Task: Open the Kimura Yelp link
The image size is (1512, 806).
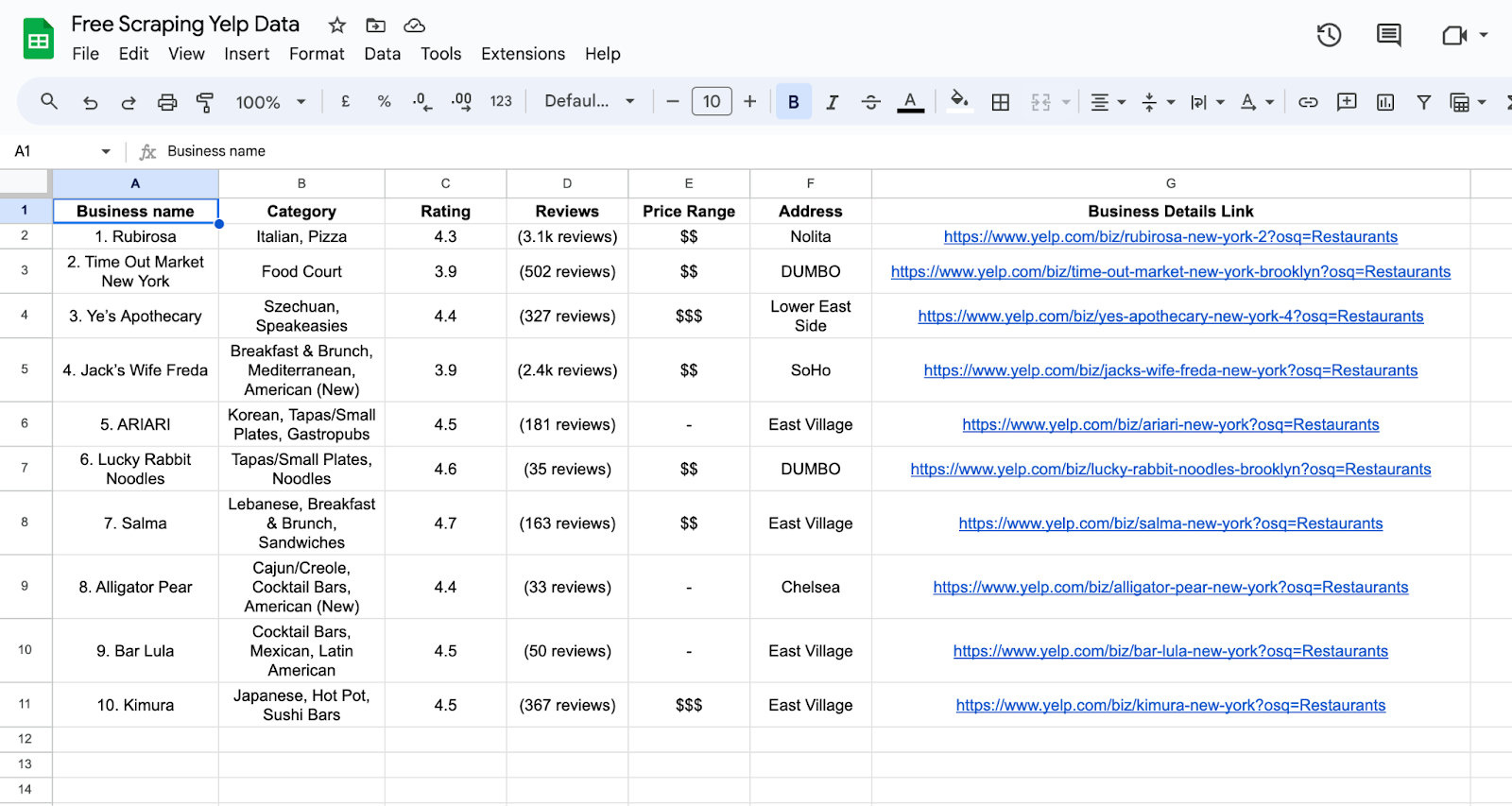Action: [1170, 706]
